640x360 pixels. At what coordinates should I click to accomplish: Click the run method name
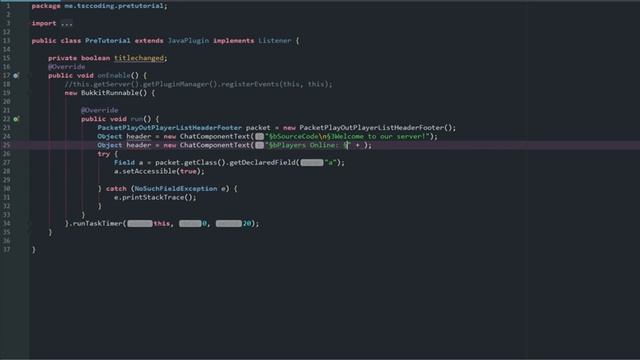[x=137, y=119]
